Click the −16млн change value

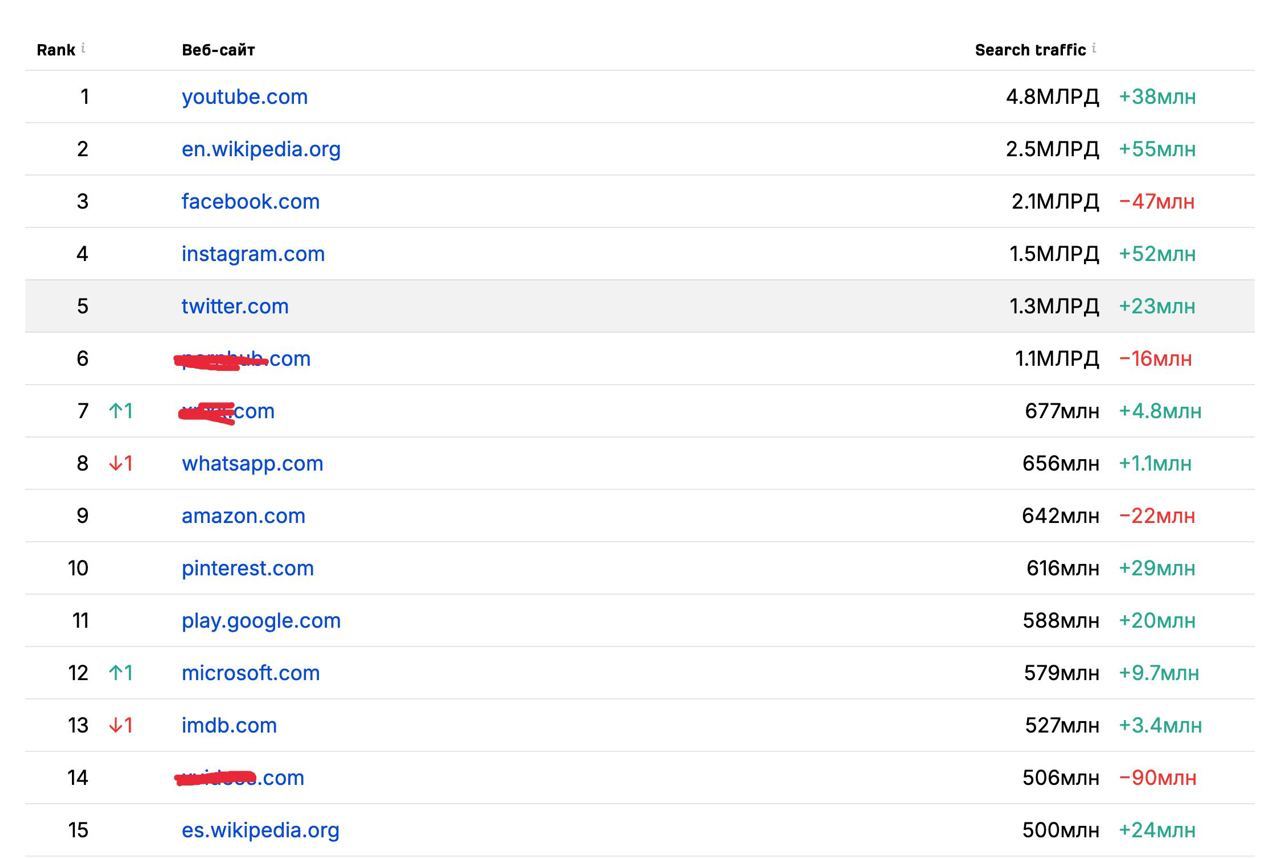1155,358
